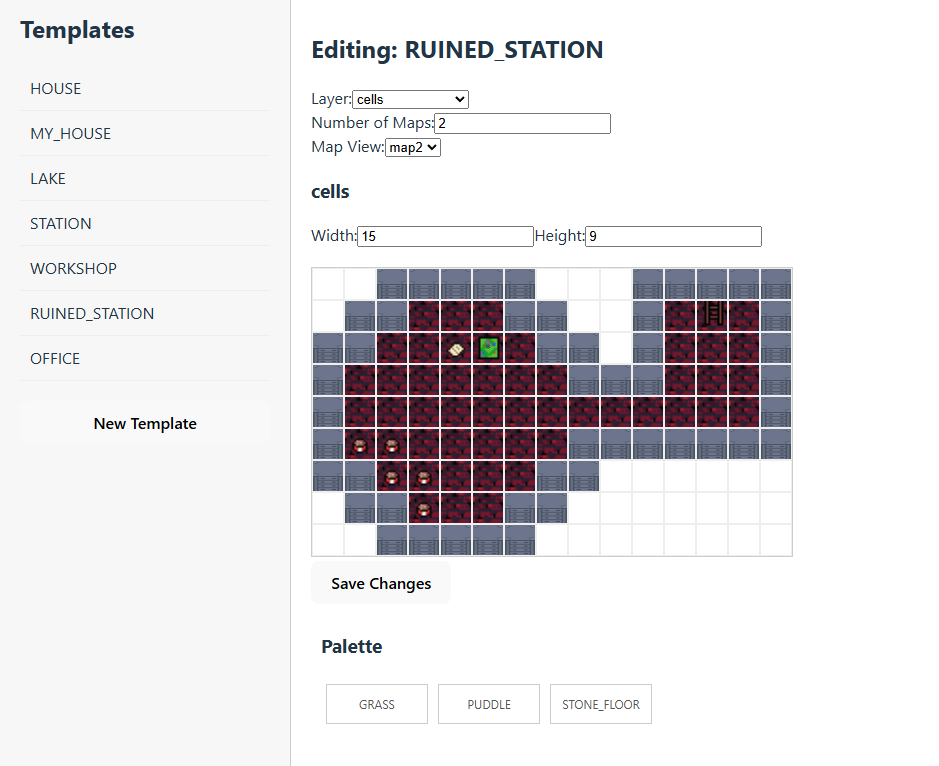This screenshot has height=766, width=939.
Task: Click the Height input field
Action: (673, 236)
